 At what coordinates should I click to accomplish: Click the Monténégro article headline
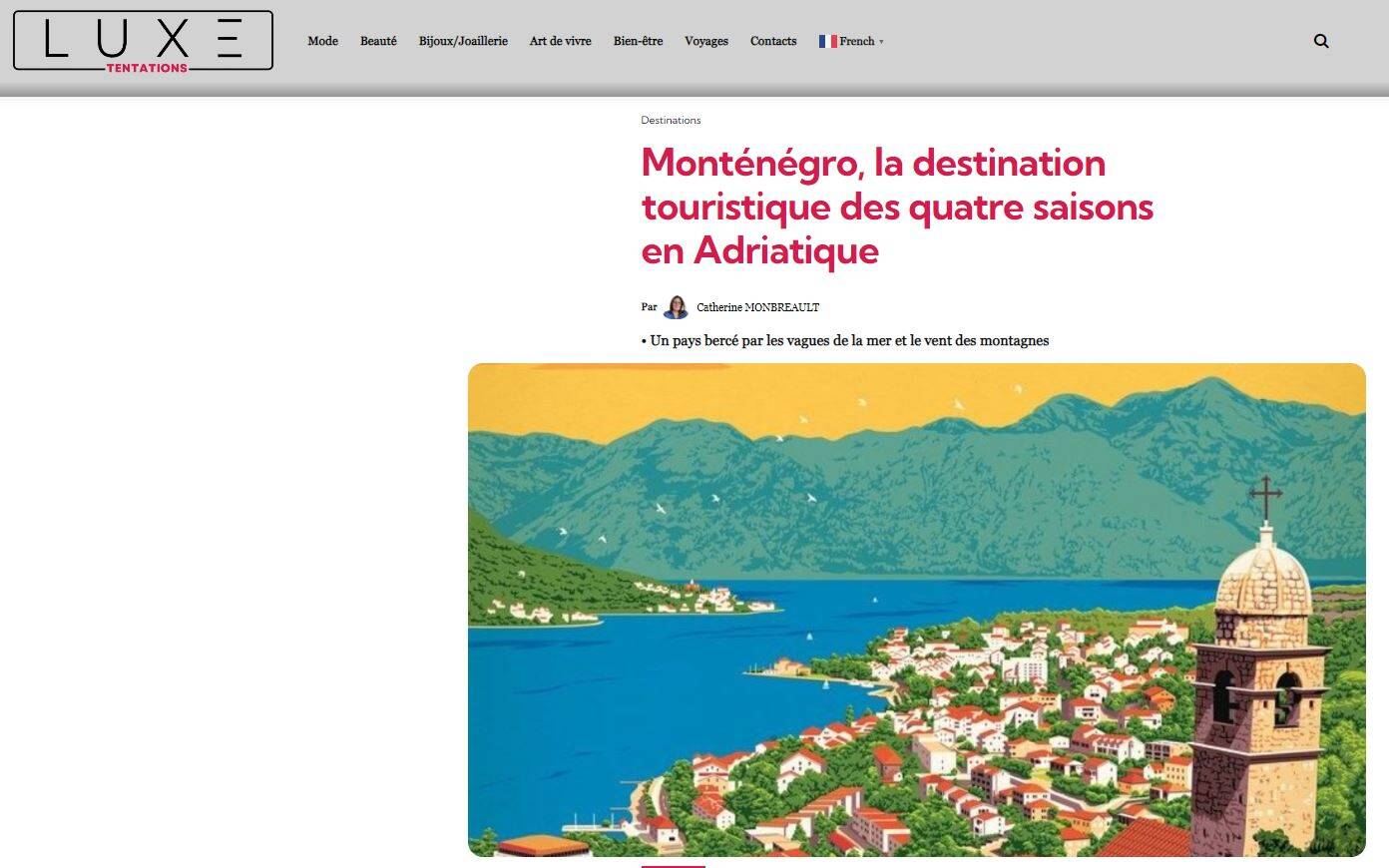point(896,207)
